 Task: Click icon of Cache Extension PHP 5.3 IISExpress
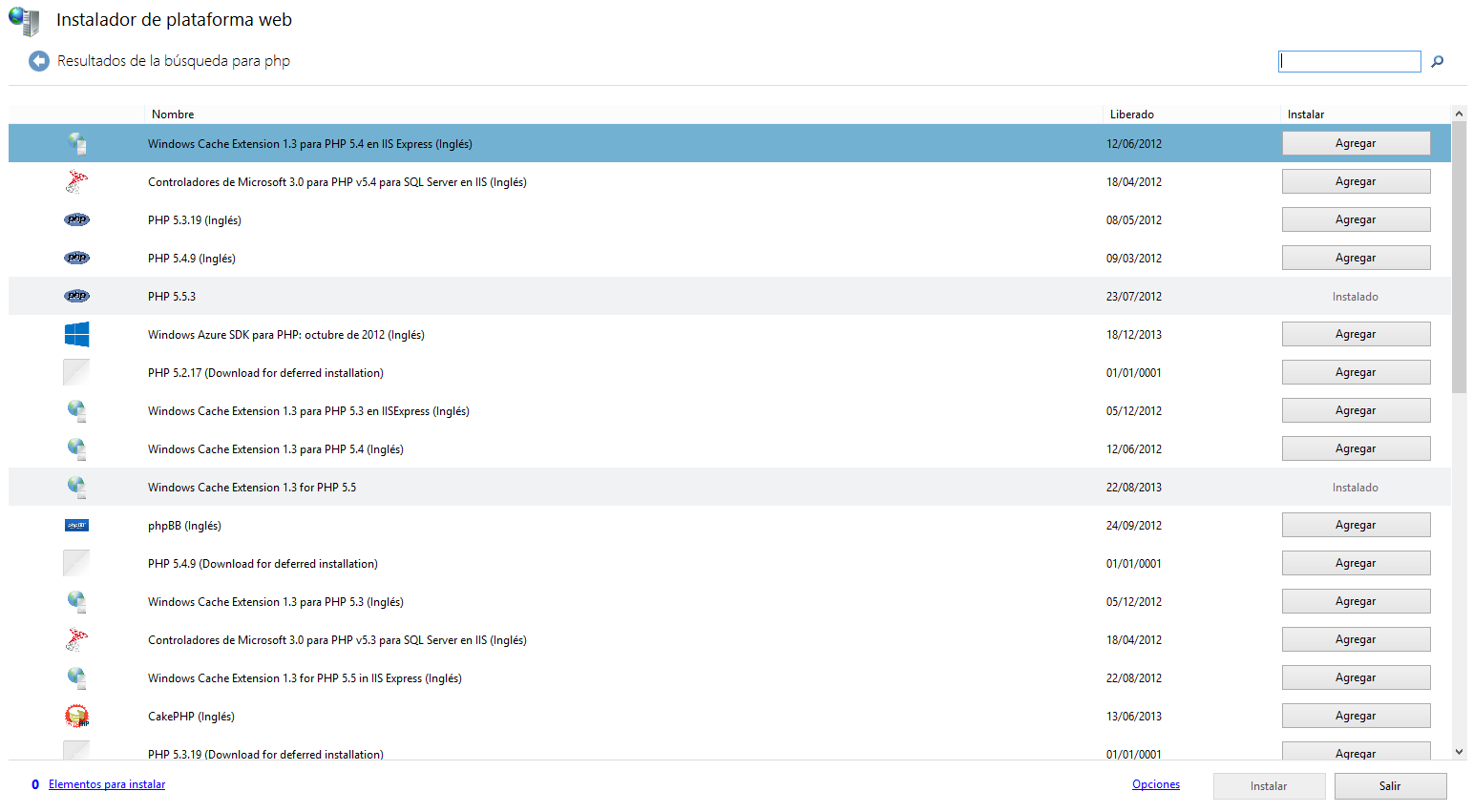point(76,410)
